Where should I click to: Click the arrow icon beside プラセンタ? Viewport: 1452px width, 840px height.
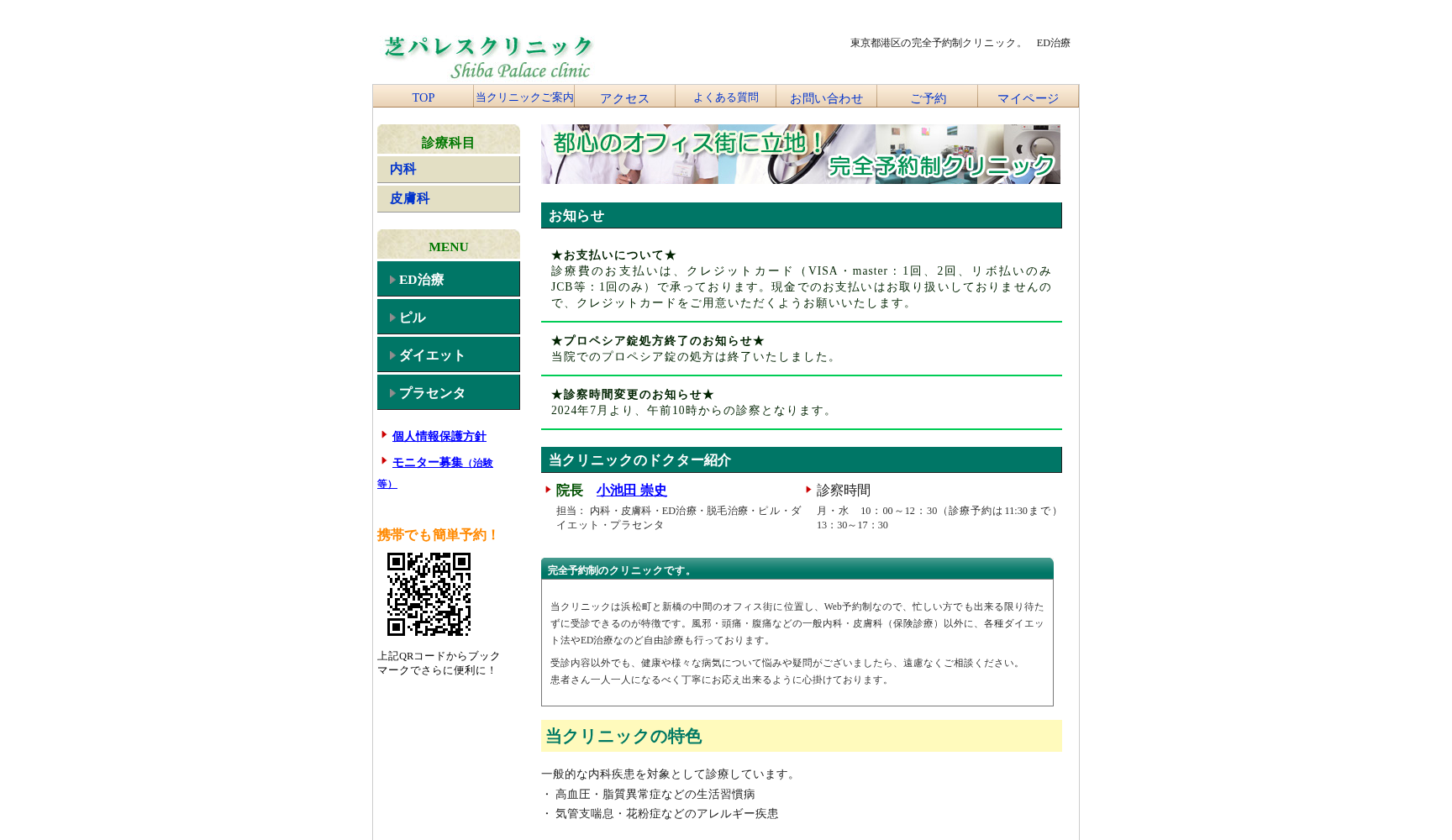(392, 393)
